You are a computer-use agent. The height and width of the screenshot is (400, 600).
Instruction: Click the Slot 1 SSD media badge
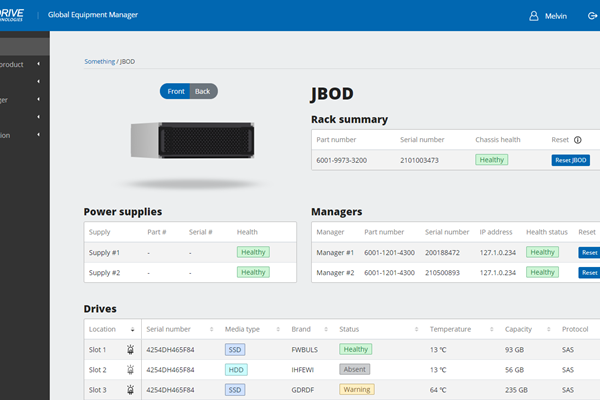pyautogui.click(x=235, y=350)
